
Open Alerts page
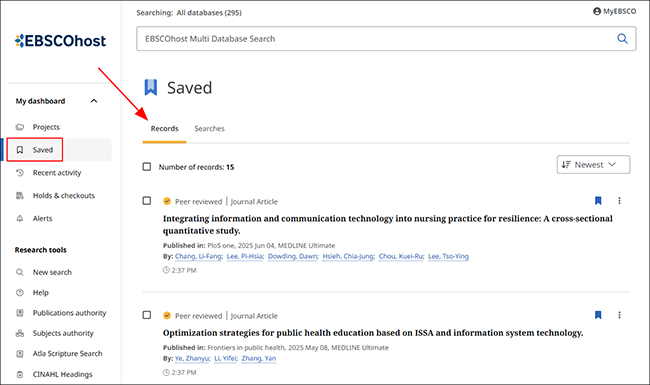point(42,218)
